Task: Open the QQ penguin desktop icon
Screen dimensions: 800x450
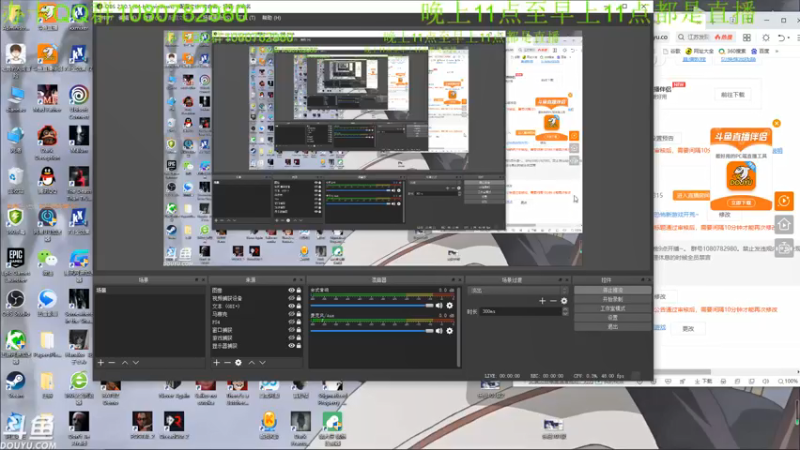Action: coord(47,181)
